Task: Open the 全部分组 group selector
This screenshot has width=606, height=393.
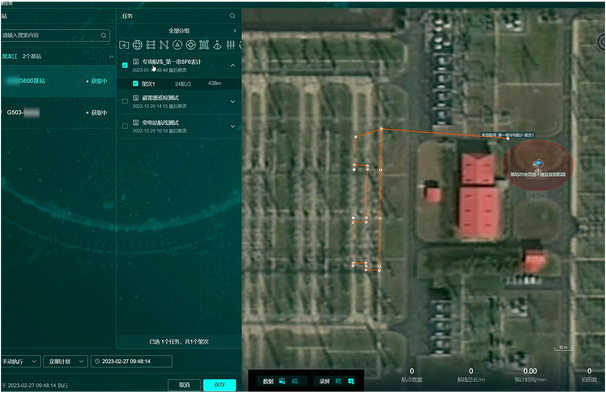Action: [179, 31]
